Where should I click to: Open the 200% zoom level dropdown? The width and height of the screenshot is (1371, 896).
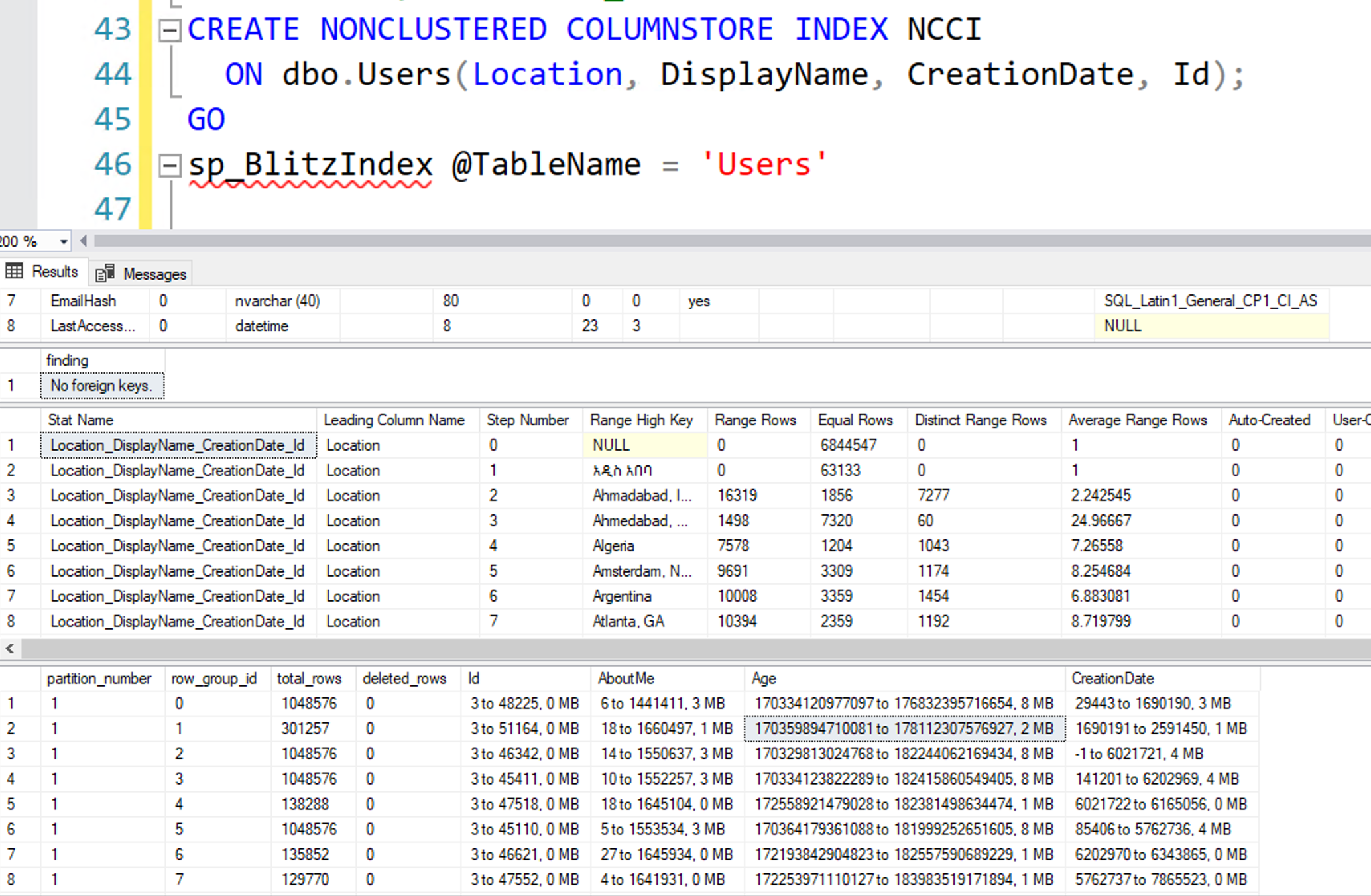[x=62, y=241]
